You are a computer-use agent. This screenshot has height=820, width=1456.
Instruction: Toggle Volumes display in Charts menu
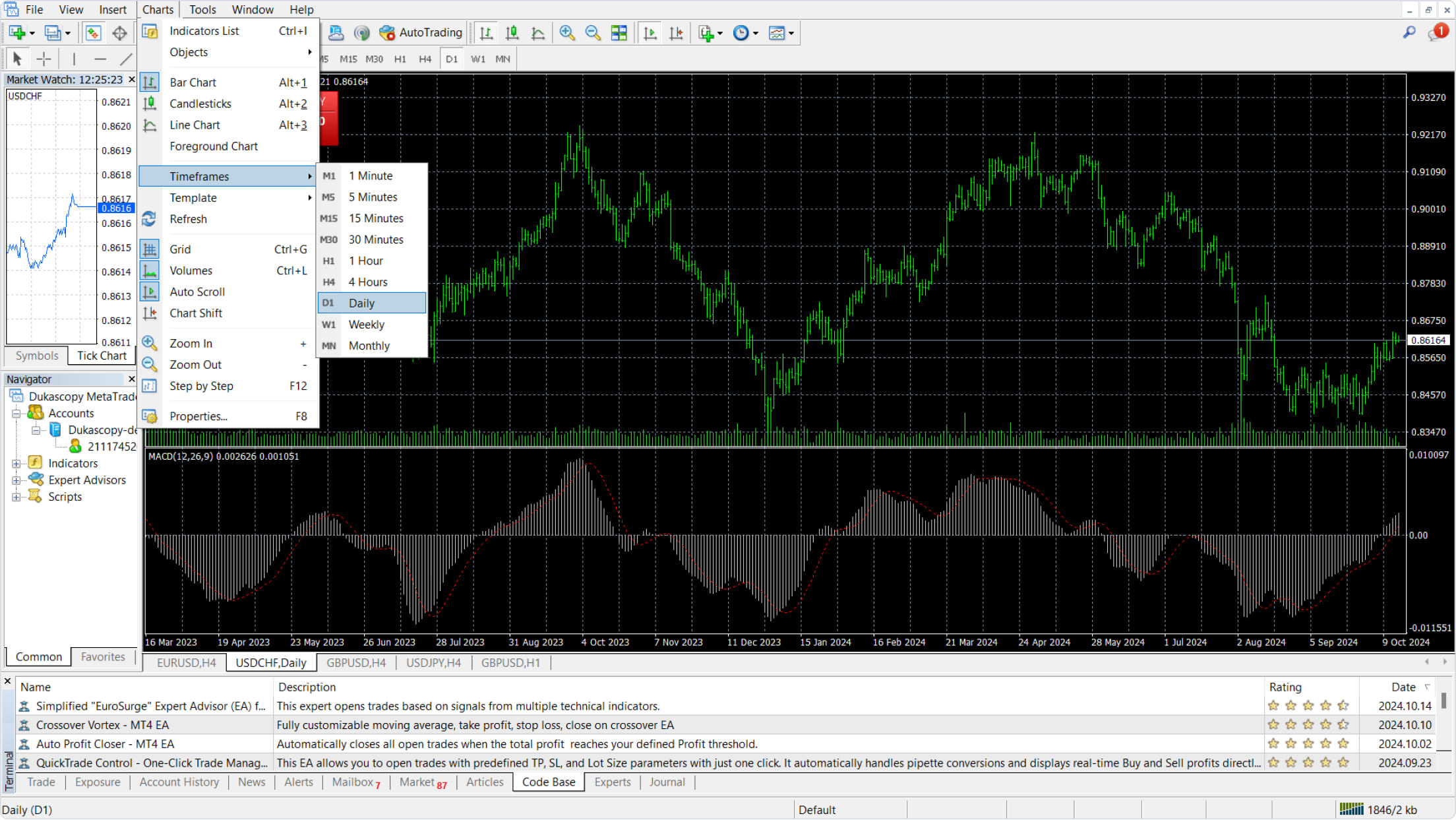pyautogui.click(x=191, y=270)
